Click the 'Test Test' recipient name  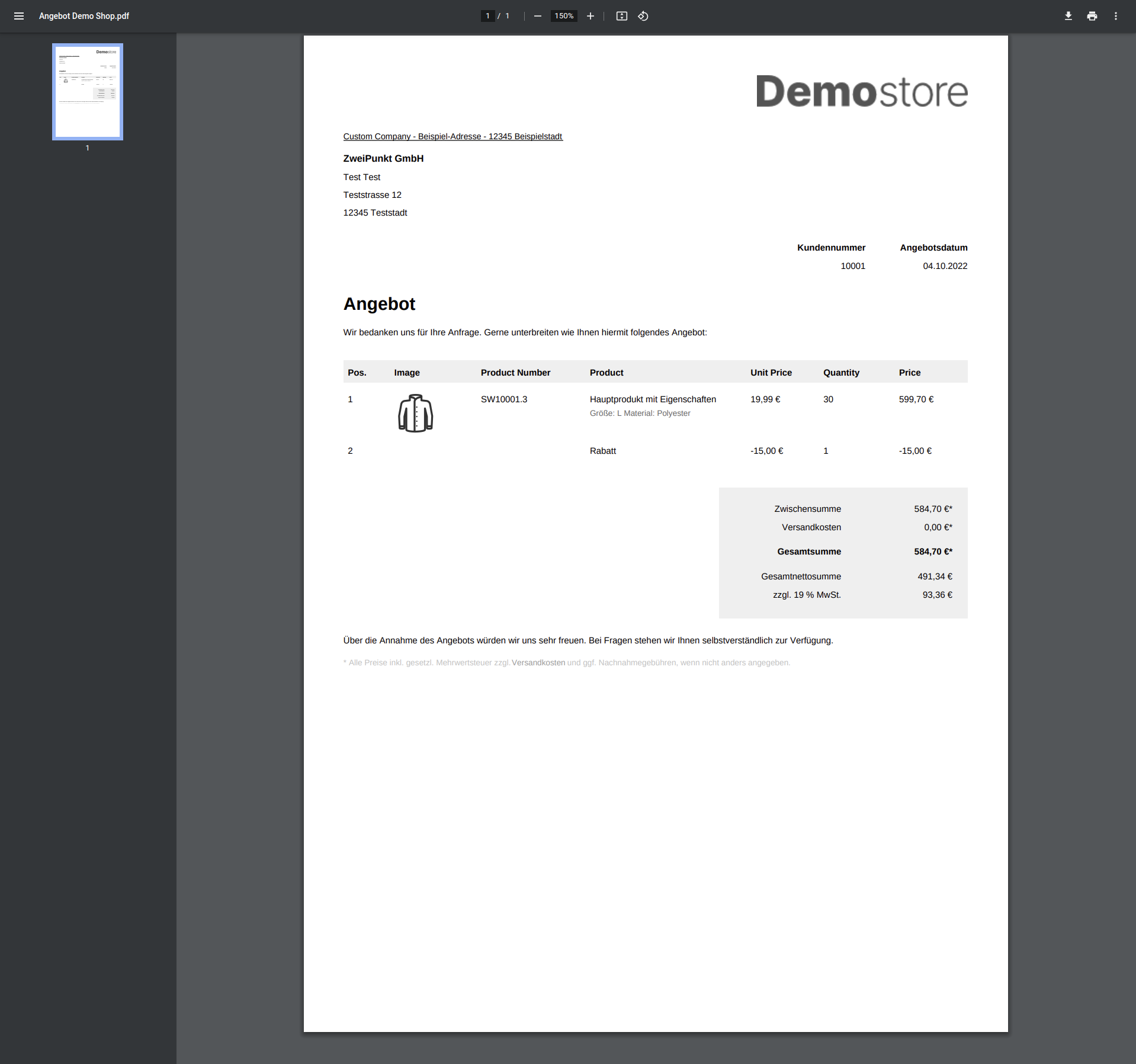click(x=362, y=177)
